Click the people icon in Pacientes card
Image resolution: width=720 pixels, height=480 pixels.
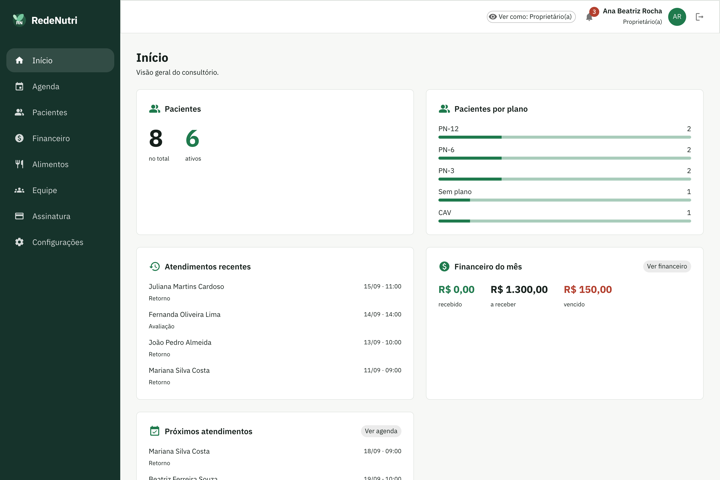click(154, 109)
